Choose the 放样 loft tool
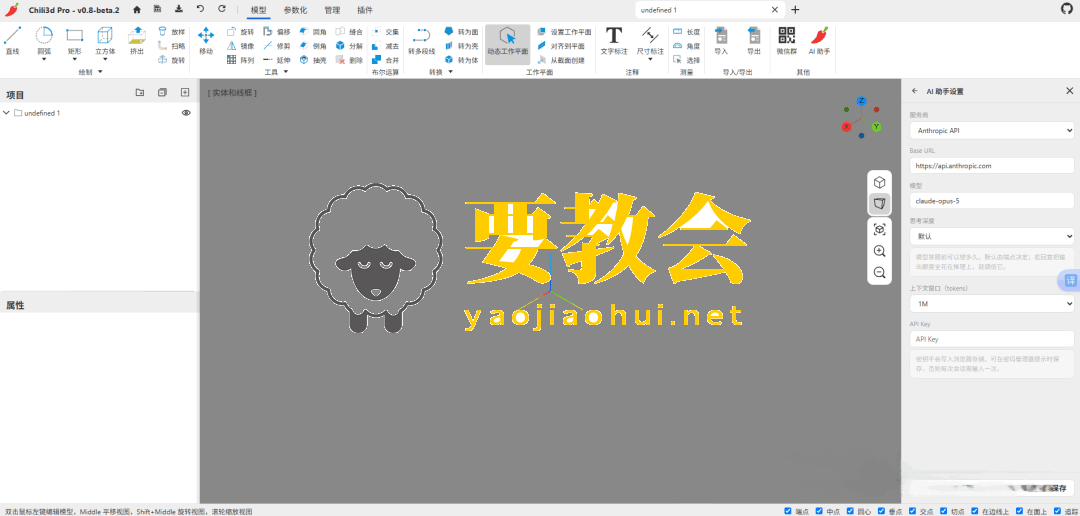The width and height of the screenshot is (1080, 516). (172, 32)
